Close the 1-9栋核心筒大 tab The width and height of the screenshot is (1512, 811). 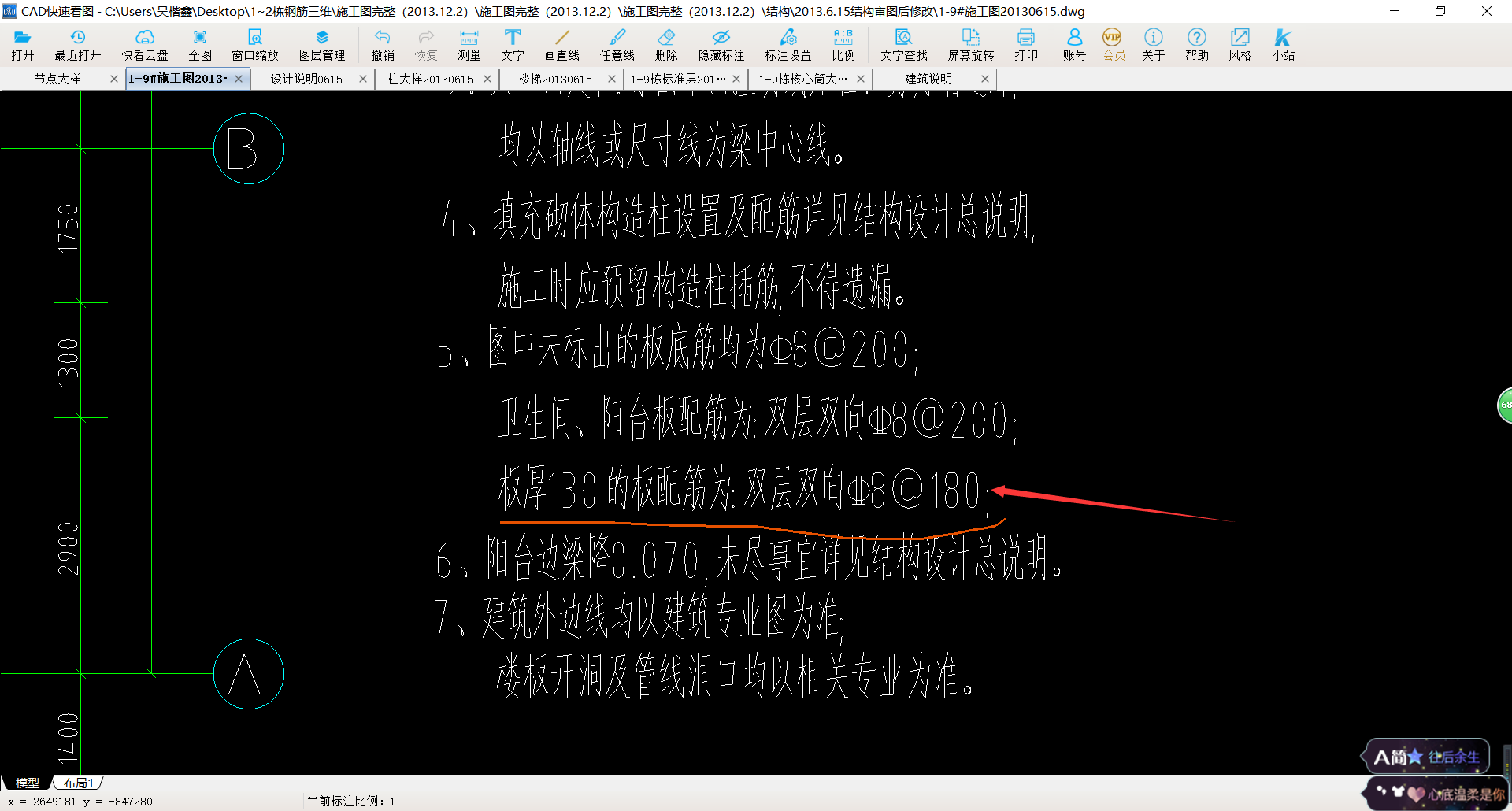861,79
